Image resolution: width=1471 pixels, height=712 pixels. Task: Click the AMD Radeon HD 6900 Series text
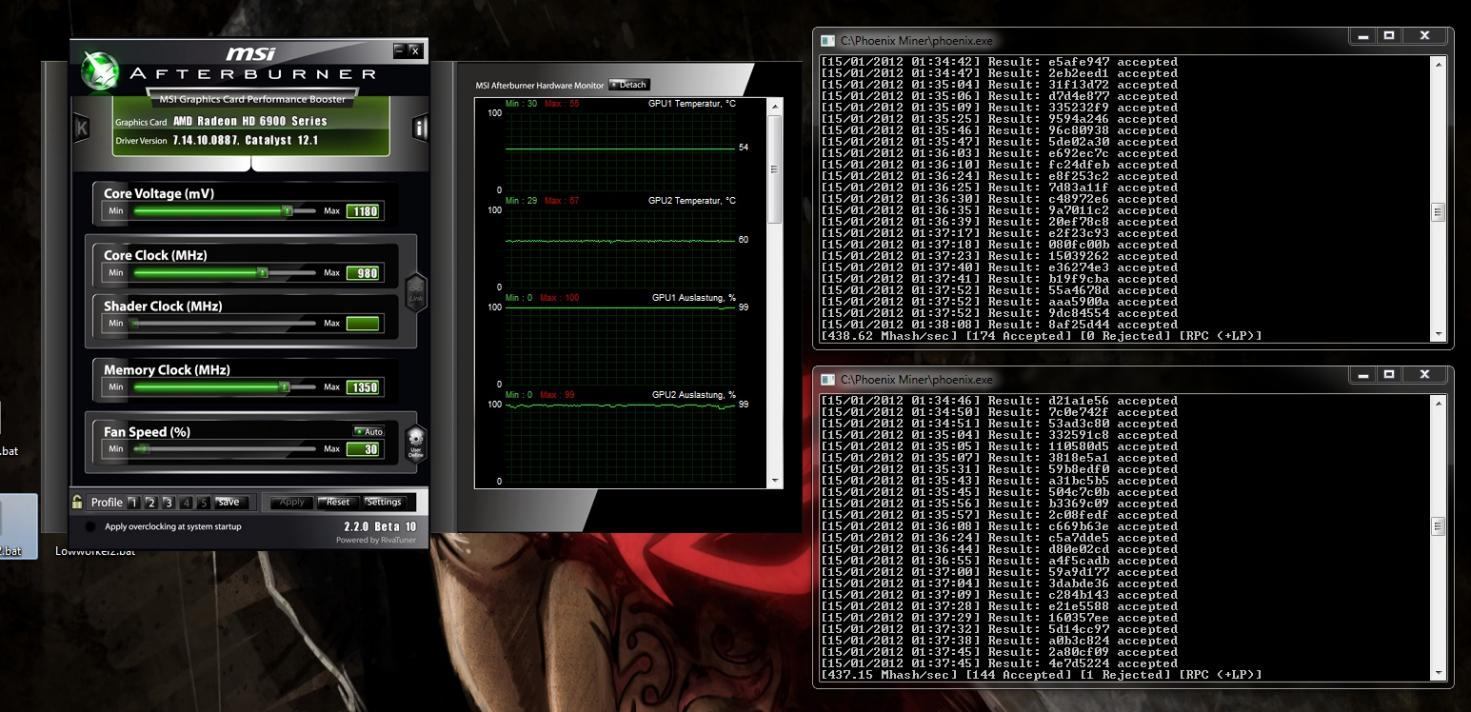tap(250, 122)
